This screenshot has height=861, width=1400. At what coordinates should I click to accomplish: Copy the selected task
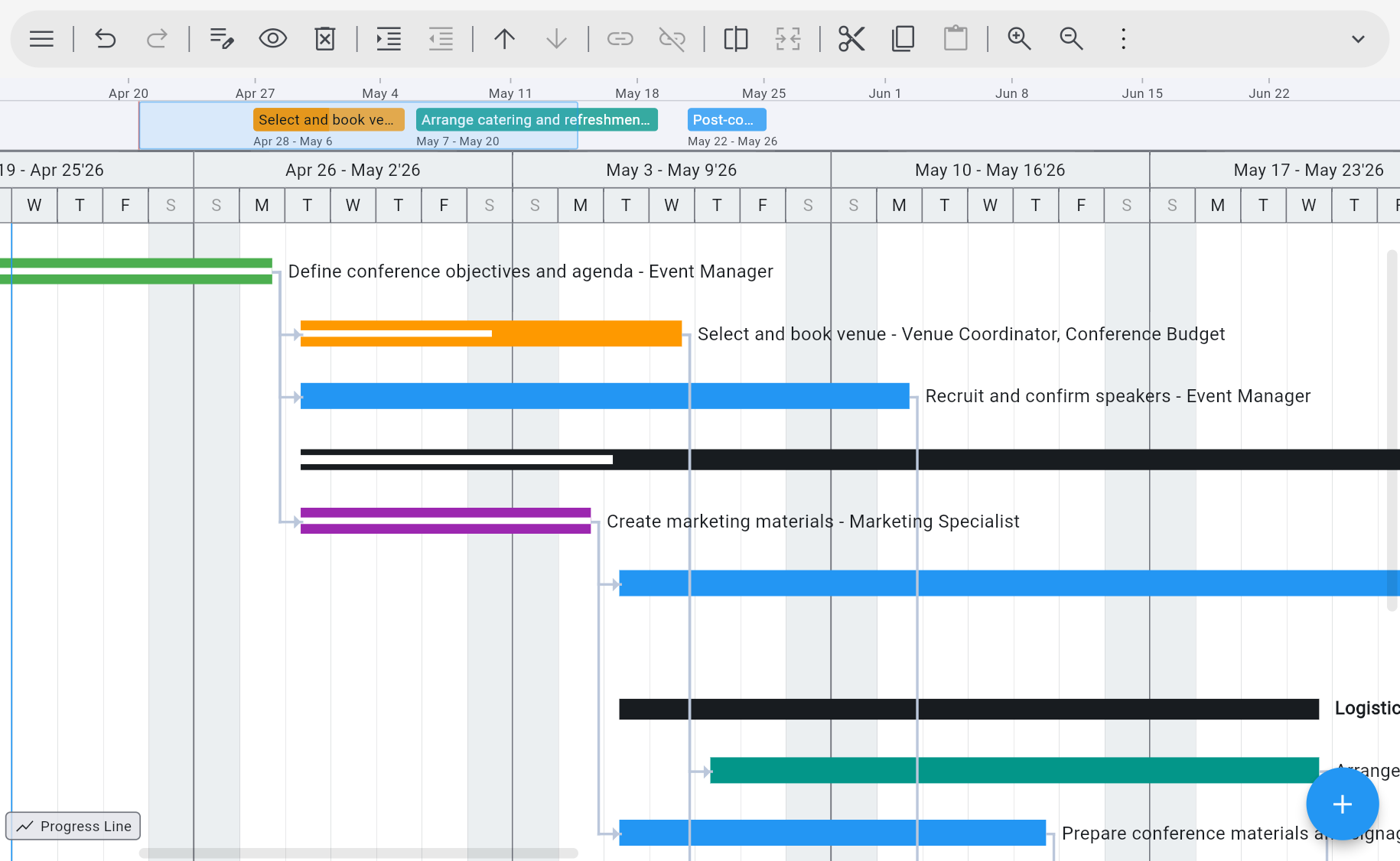point(903,38)
